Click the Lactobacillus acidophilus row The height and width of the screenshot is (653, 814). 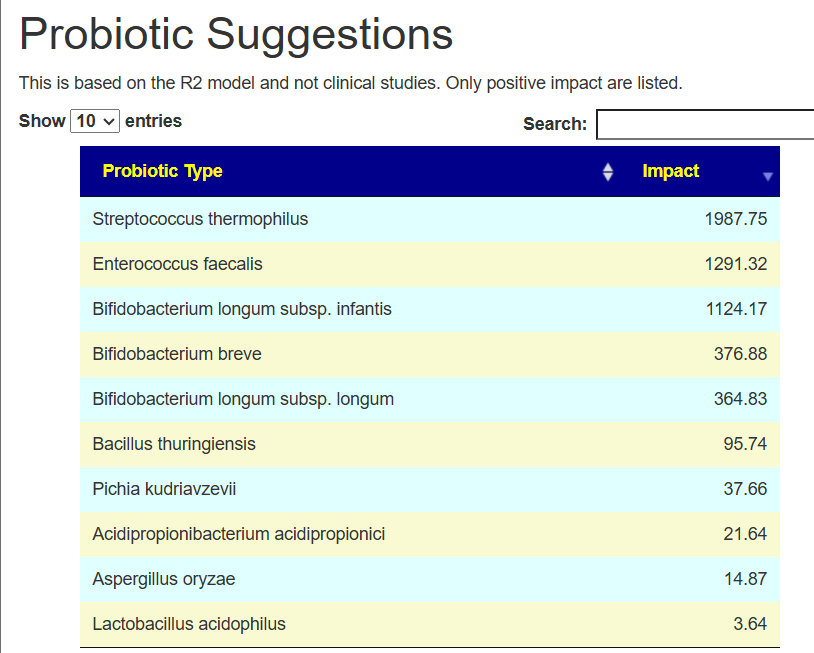tap(189, 624)
